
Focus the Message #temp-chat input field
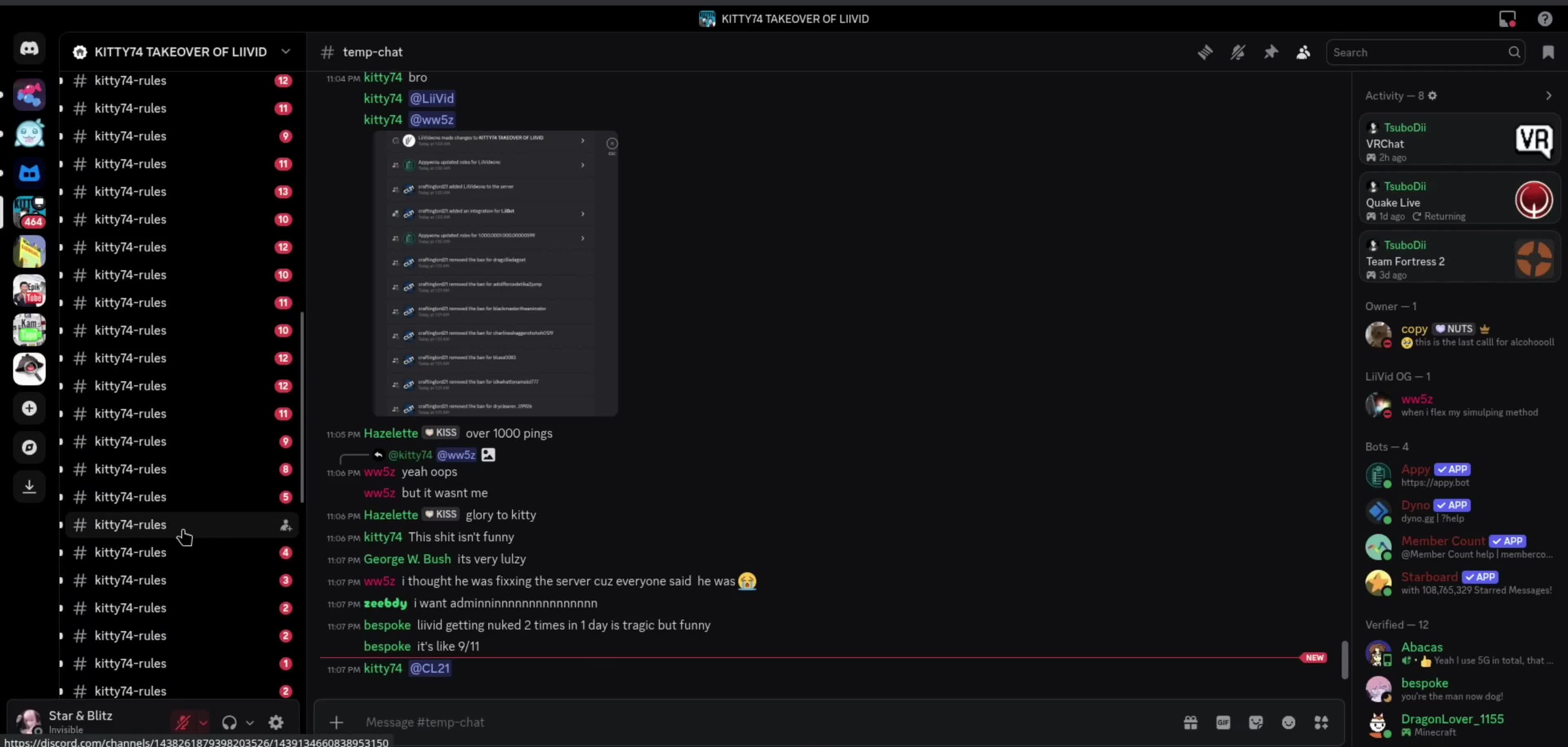(x=767, y=722)
